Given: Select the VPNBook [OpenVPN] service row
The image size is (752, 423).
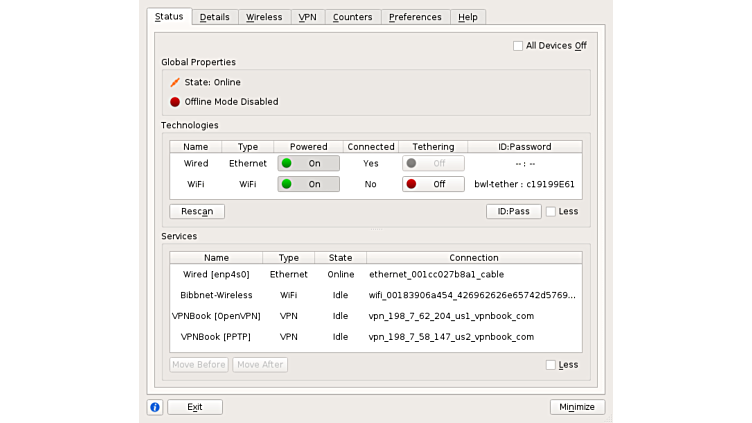Looking at the screenshot, I should [x=375, y=316].
